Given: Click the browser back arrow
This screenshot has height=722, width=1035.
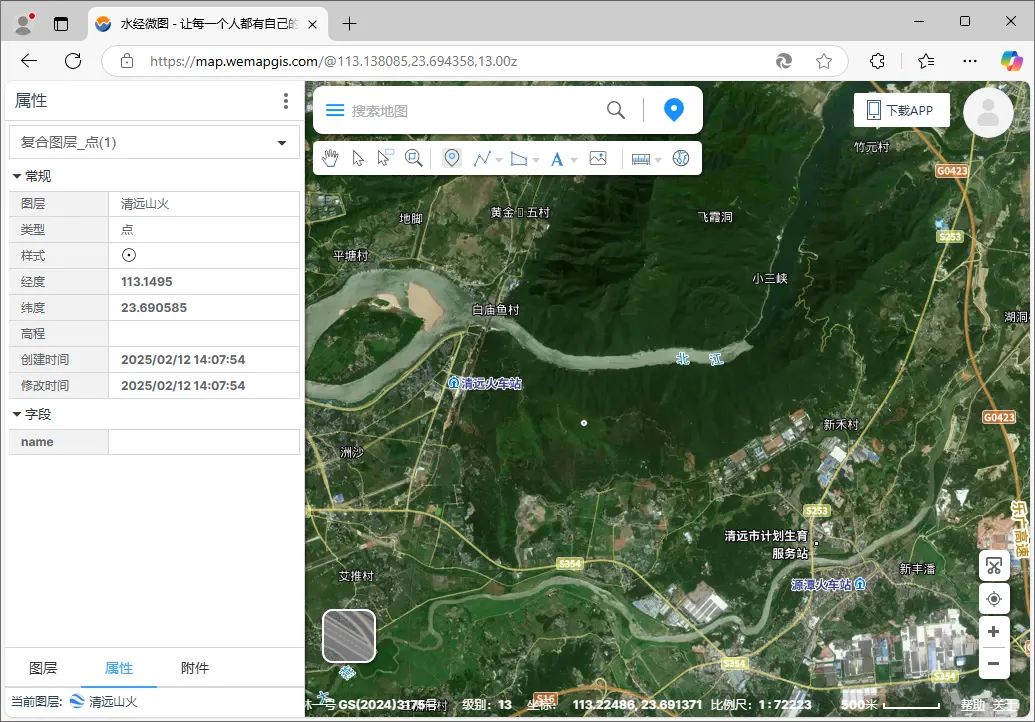Looking at the screenshot, I should coord(28,61).
